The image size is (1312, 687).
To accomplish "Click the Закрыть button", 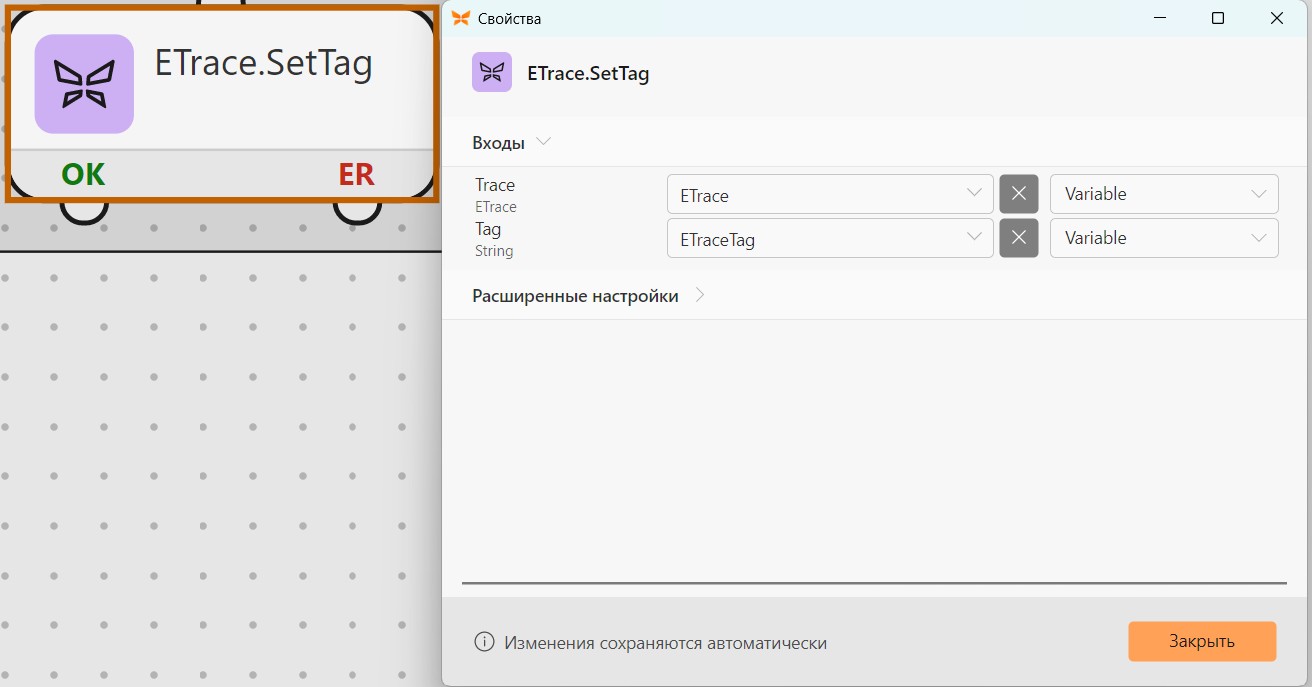I will tap(1202, 641).
